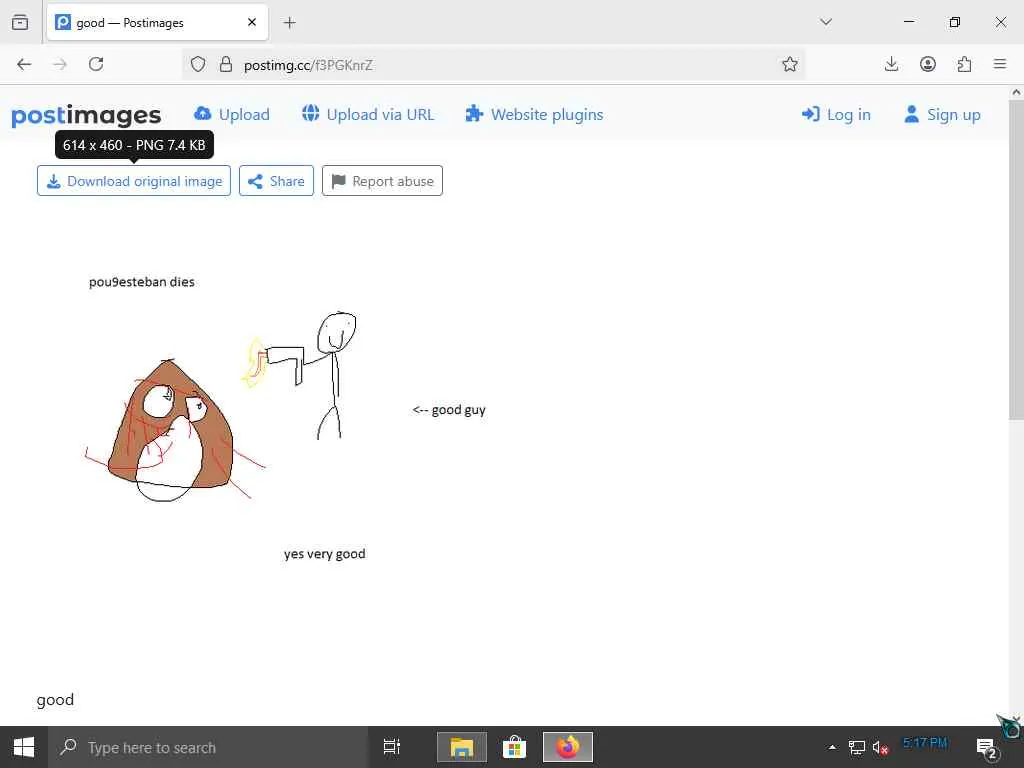Reload the current page
The height and width of the screenshot is (768, 1024).
pyautogui.click(x=96, y=64)
